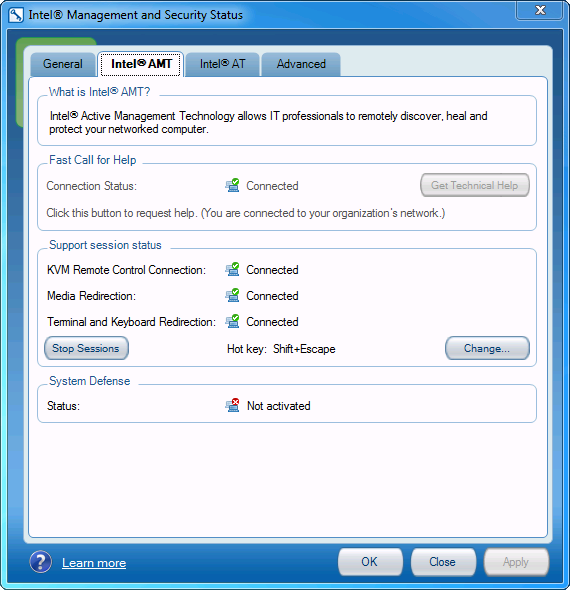
Task: Click the Apply button
Action: point(516,562)
